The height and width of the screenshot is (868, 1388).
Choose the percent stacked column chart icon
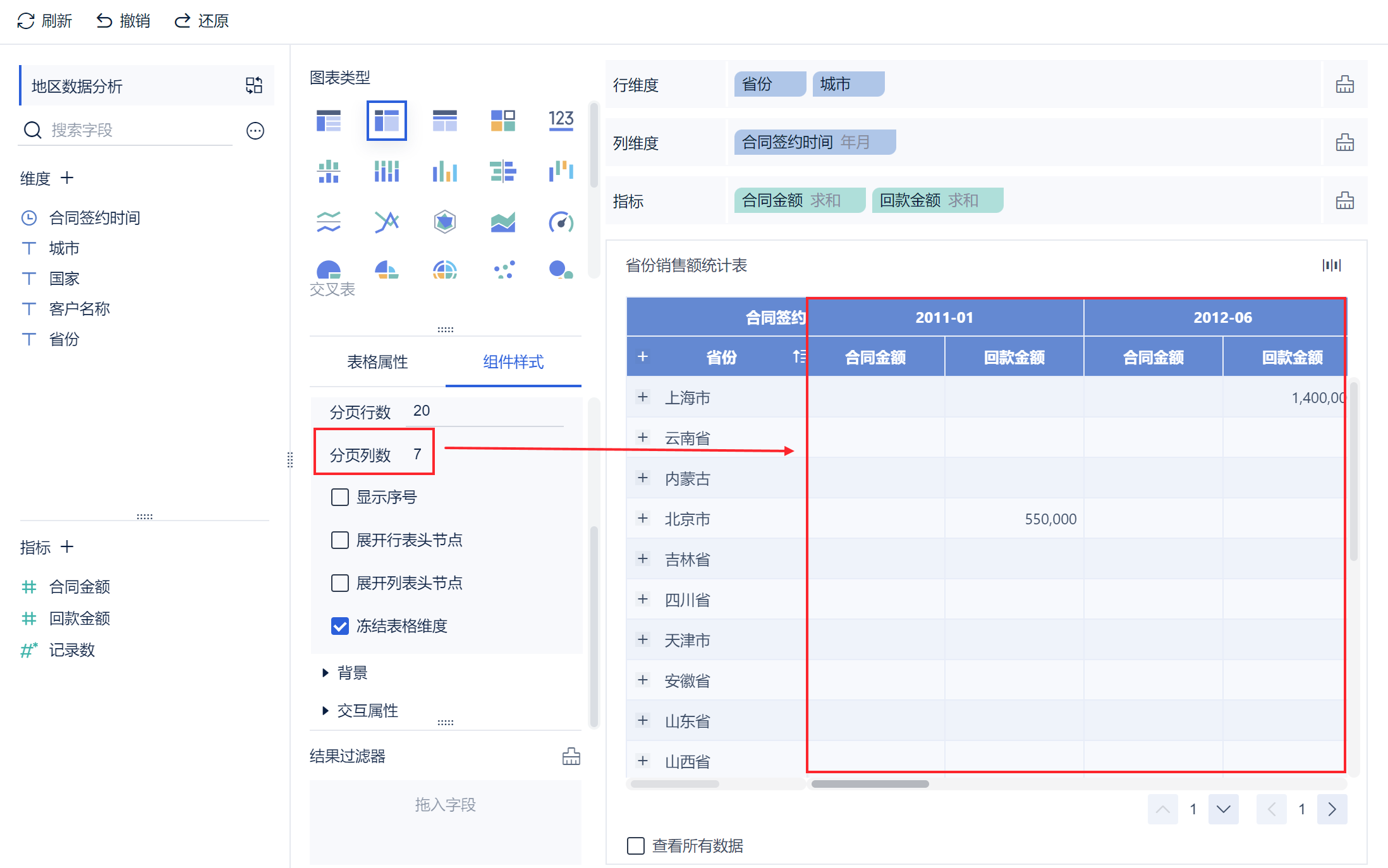click(x=387, y=171)
